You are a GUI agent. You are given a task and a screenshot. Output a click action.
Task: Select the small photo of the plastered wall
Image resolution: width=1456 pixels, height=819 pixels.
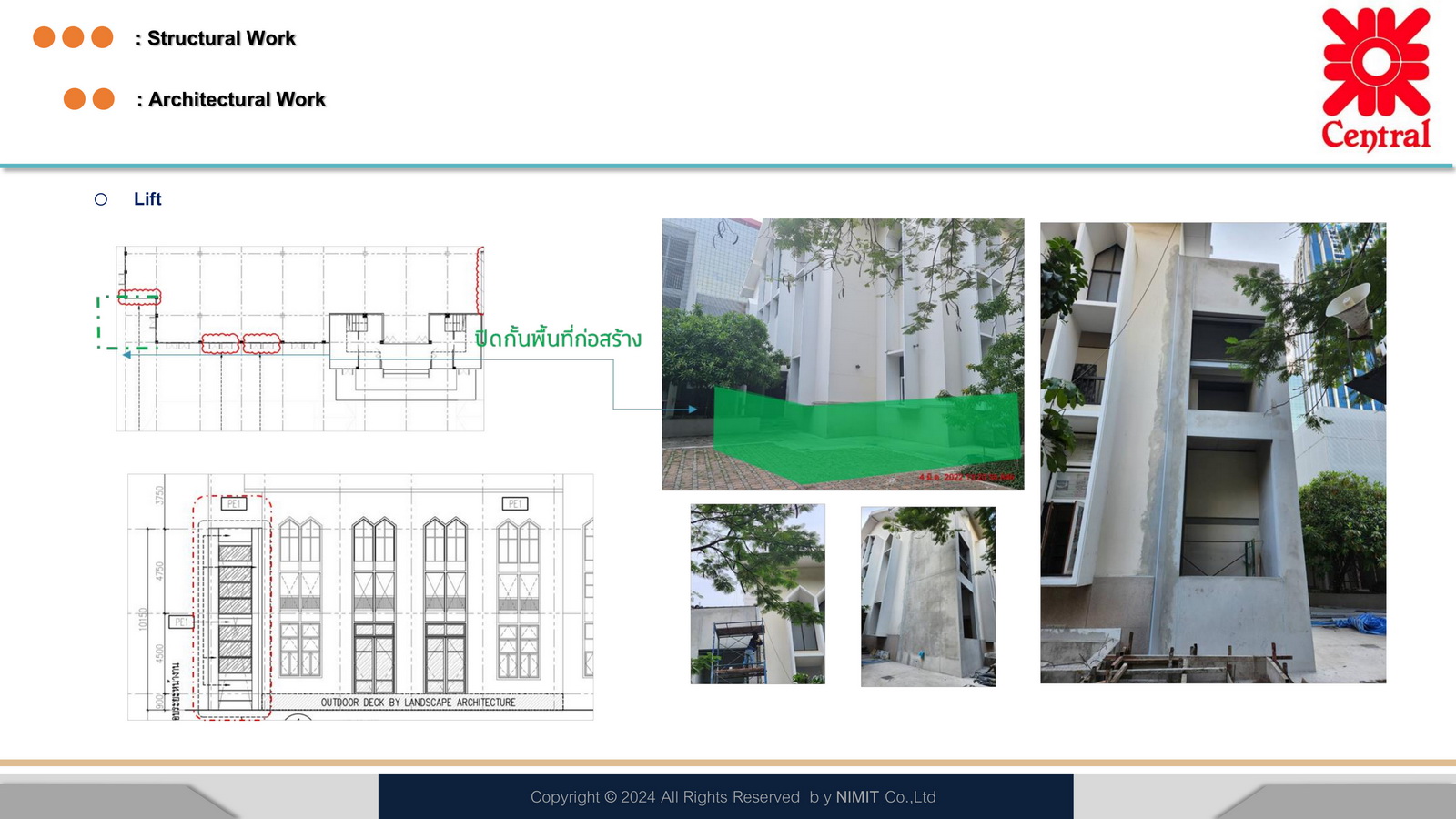click(927, 596)
